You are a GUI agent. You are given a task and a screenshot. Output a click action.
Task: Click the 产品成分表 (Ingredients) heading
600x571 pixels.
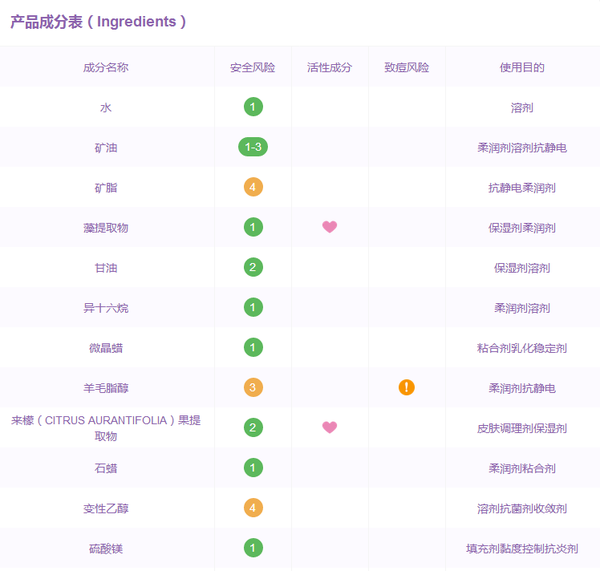pos(98,22)
